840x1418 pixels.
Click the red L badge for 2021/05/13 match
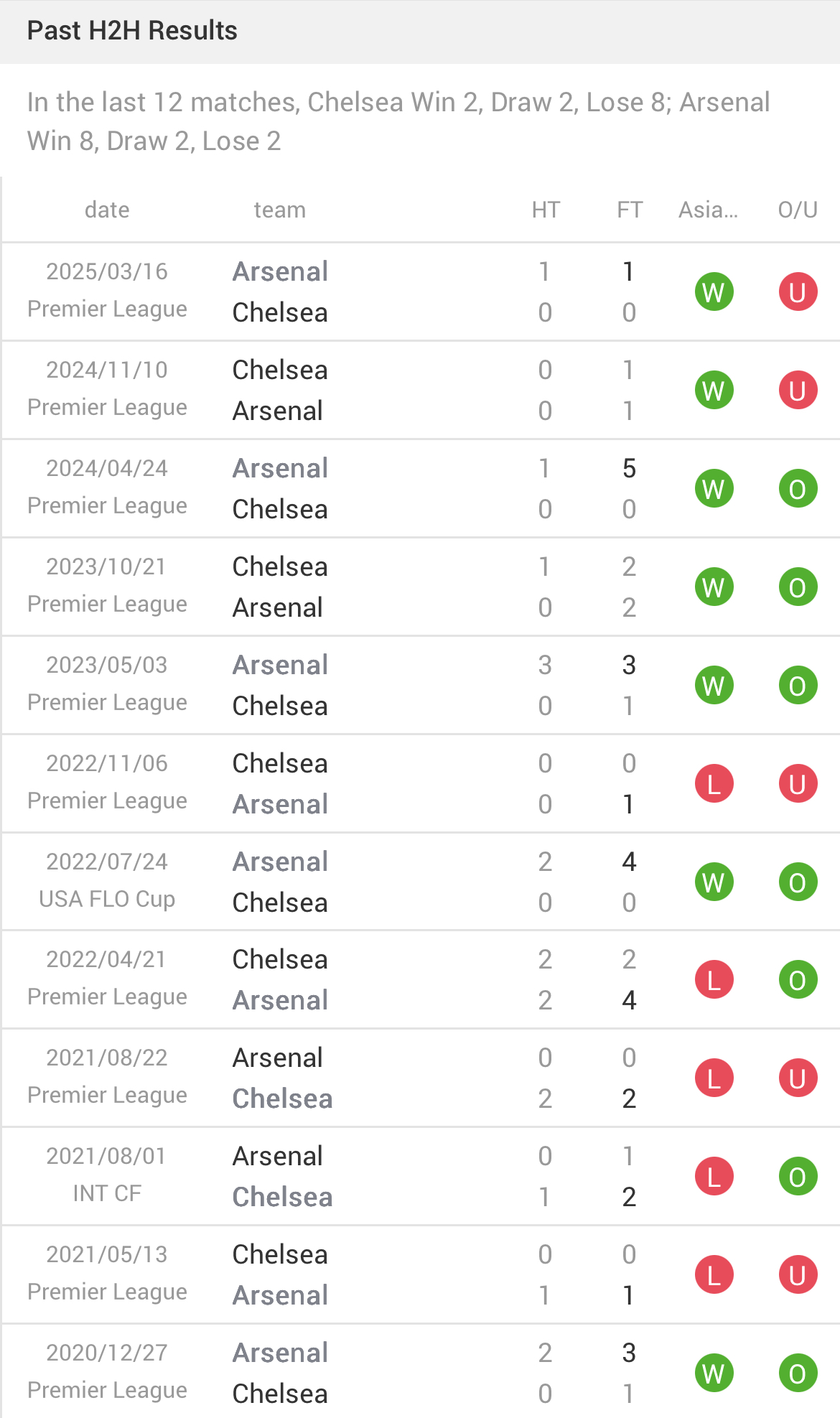tap(714, 1275)
